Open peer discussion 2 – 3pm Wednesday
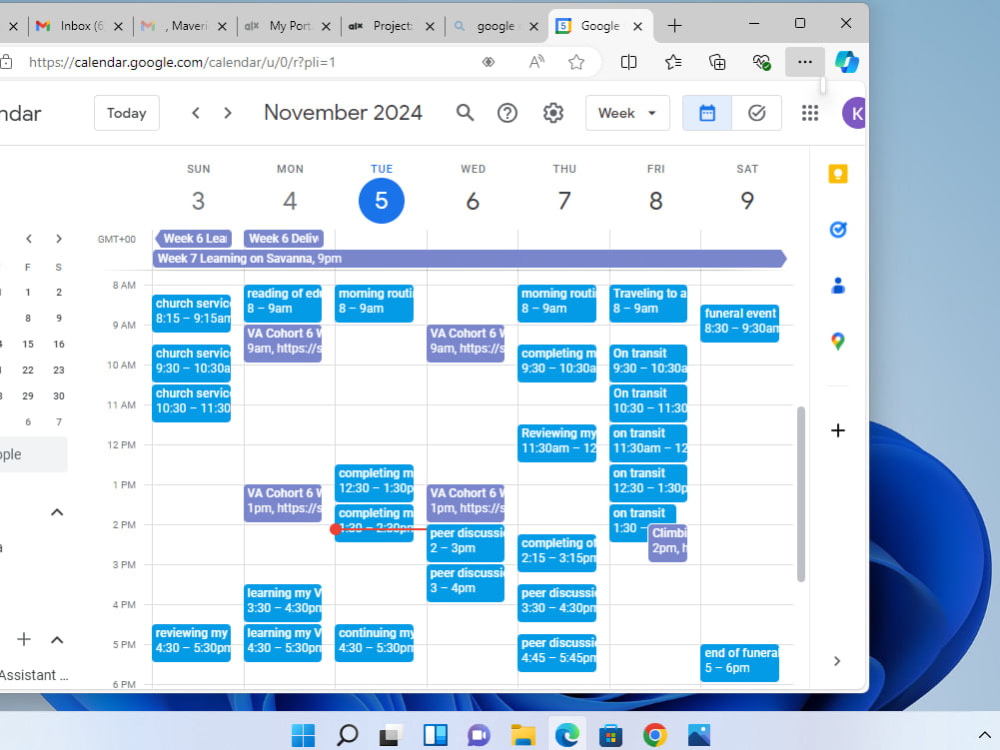The width and height of the screenshot is (1000, 750). 466,543
